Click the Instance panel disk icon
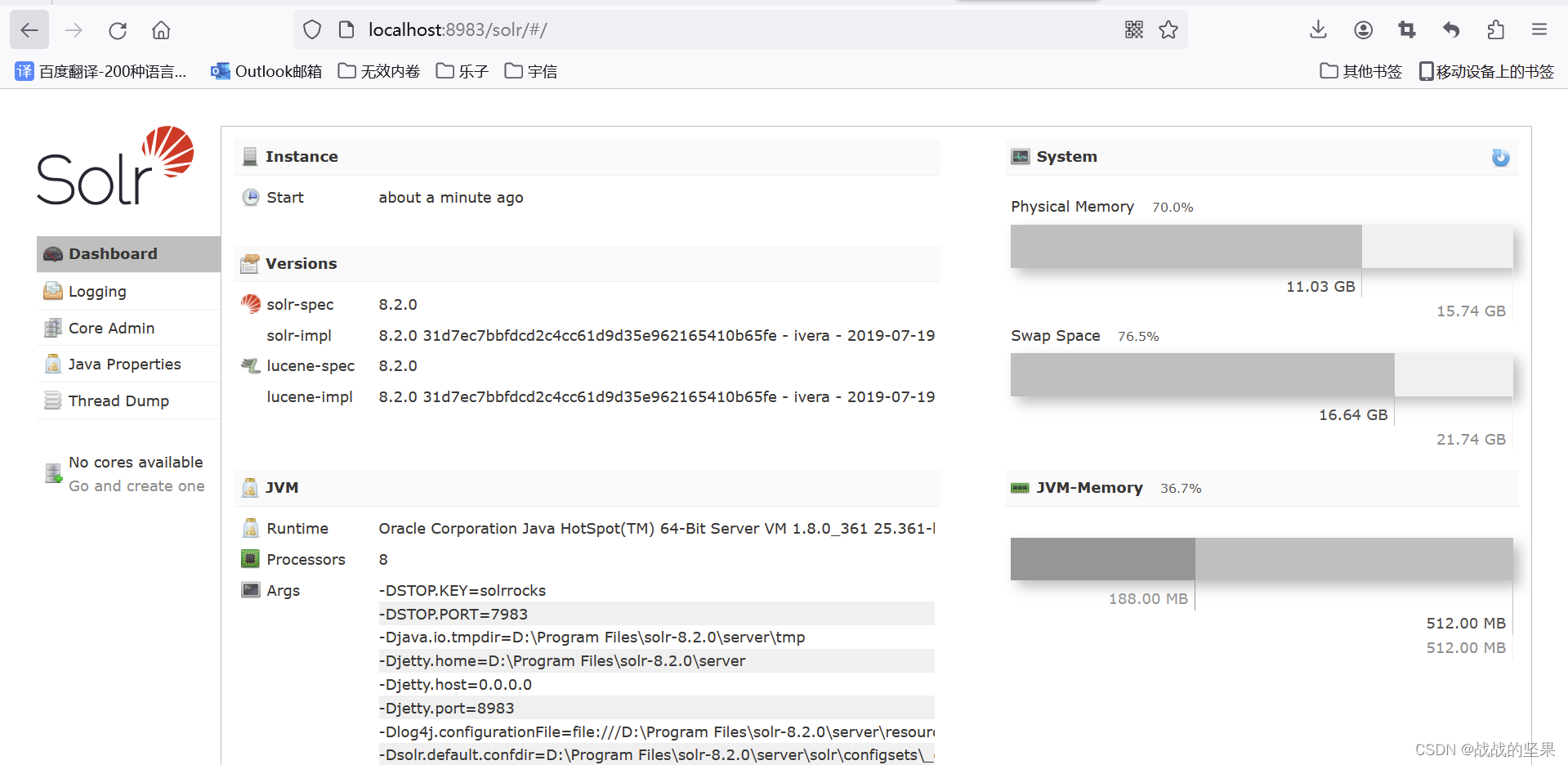This screenshot has width=1568, height=765. [x=250, y=156]
